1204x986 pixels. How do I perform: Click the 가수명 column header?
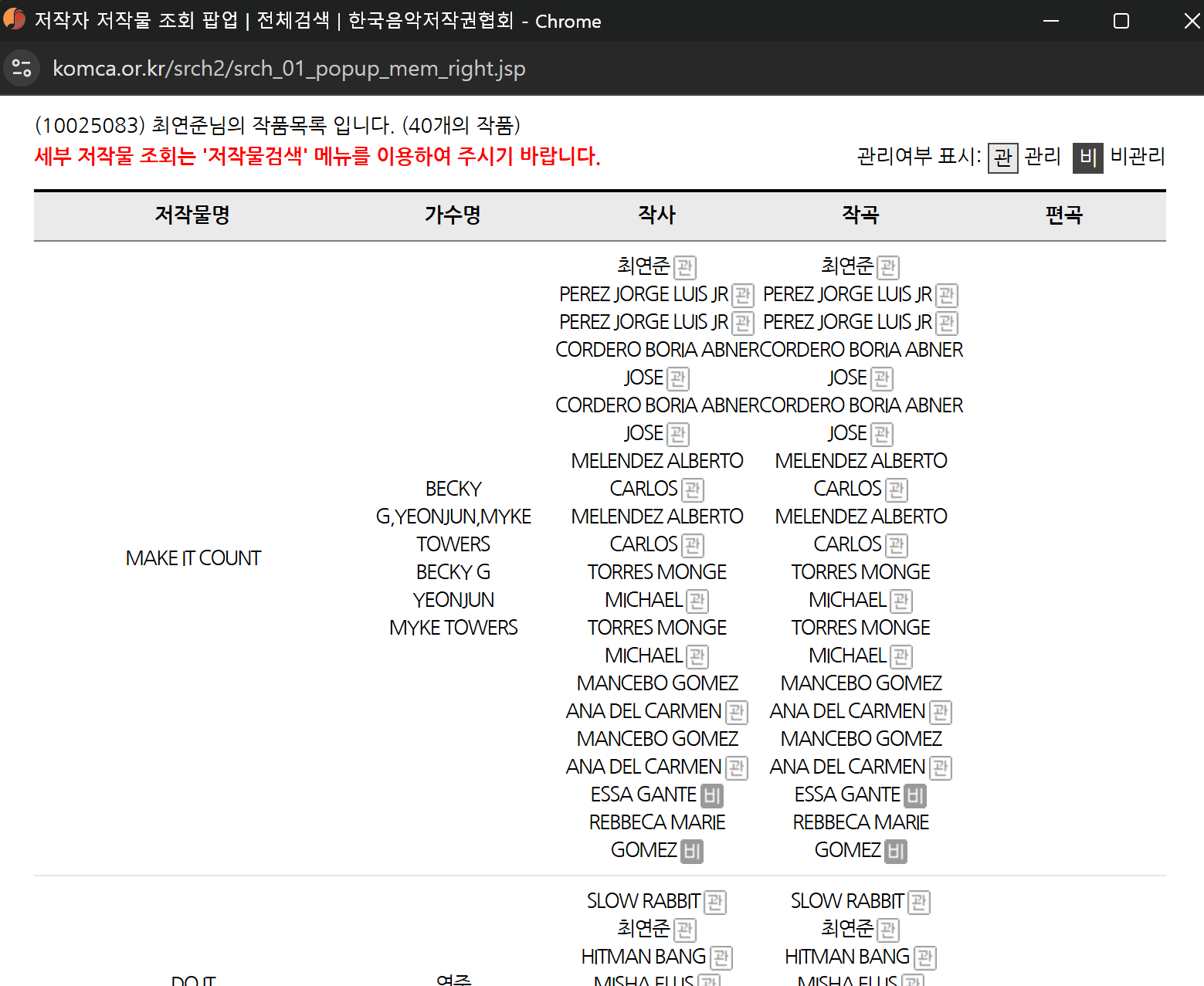point(453,215)
